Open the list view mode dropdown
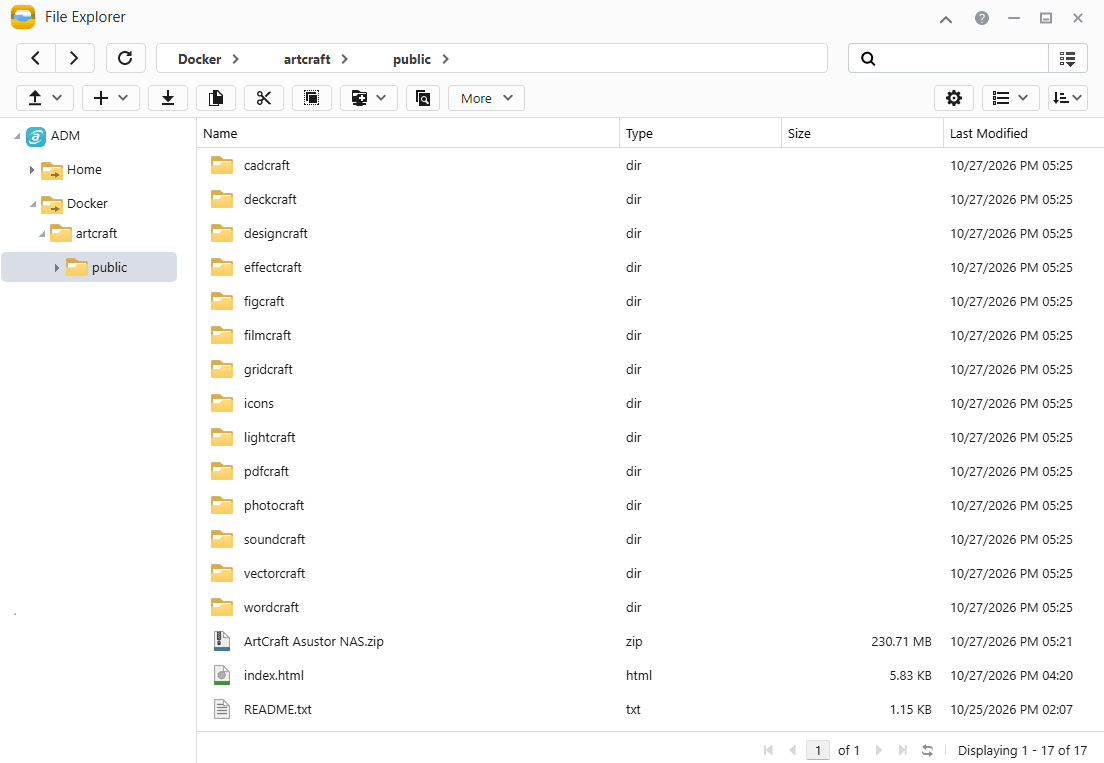Viewport: 1104px width, 763px height. coord(1010,98)
